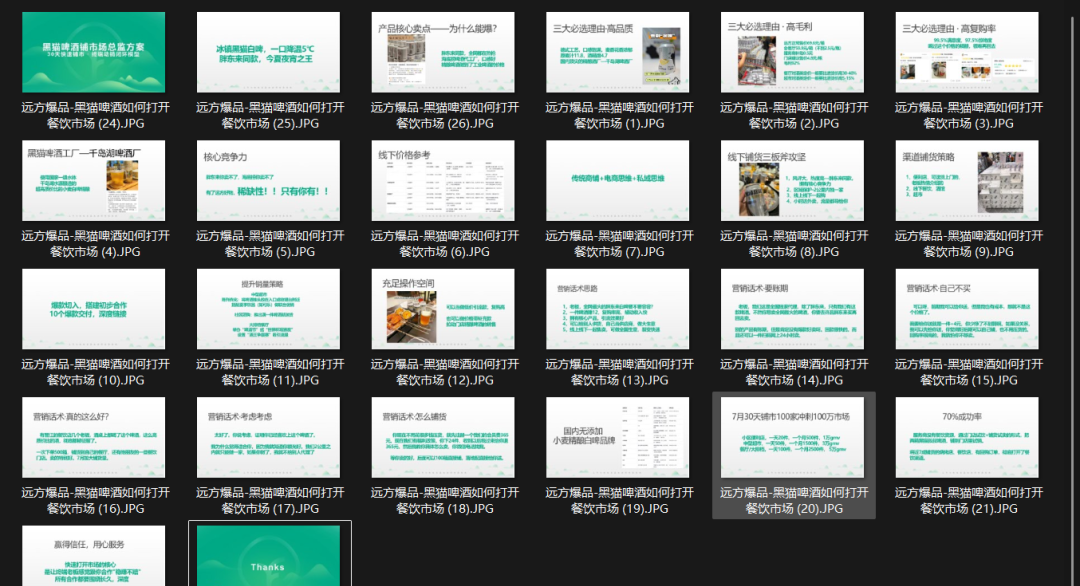Select thumbnail of file 餐饮市场 (11).JPG
This screenshot has width=1080, height=586.
click(x=269, y=309)
